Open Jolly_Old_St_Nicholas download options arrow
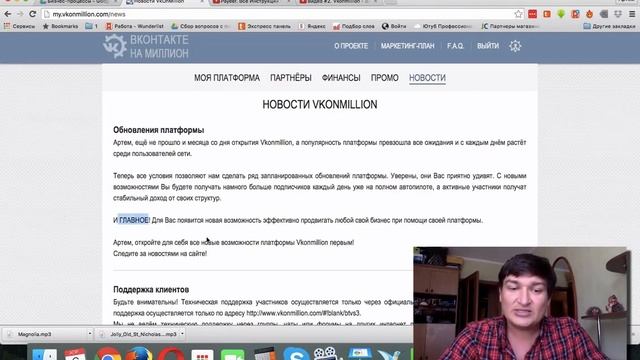 click(182, 334)
